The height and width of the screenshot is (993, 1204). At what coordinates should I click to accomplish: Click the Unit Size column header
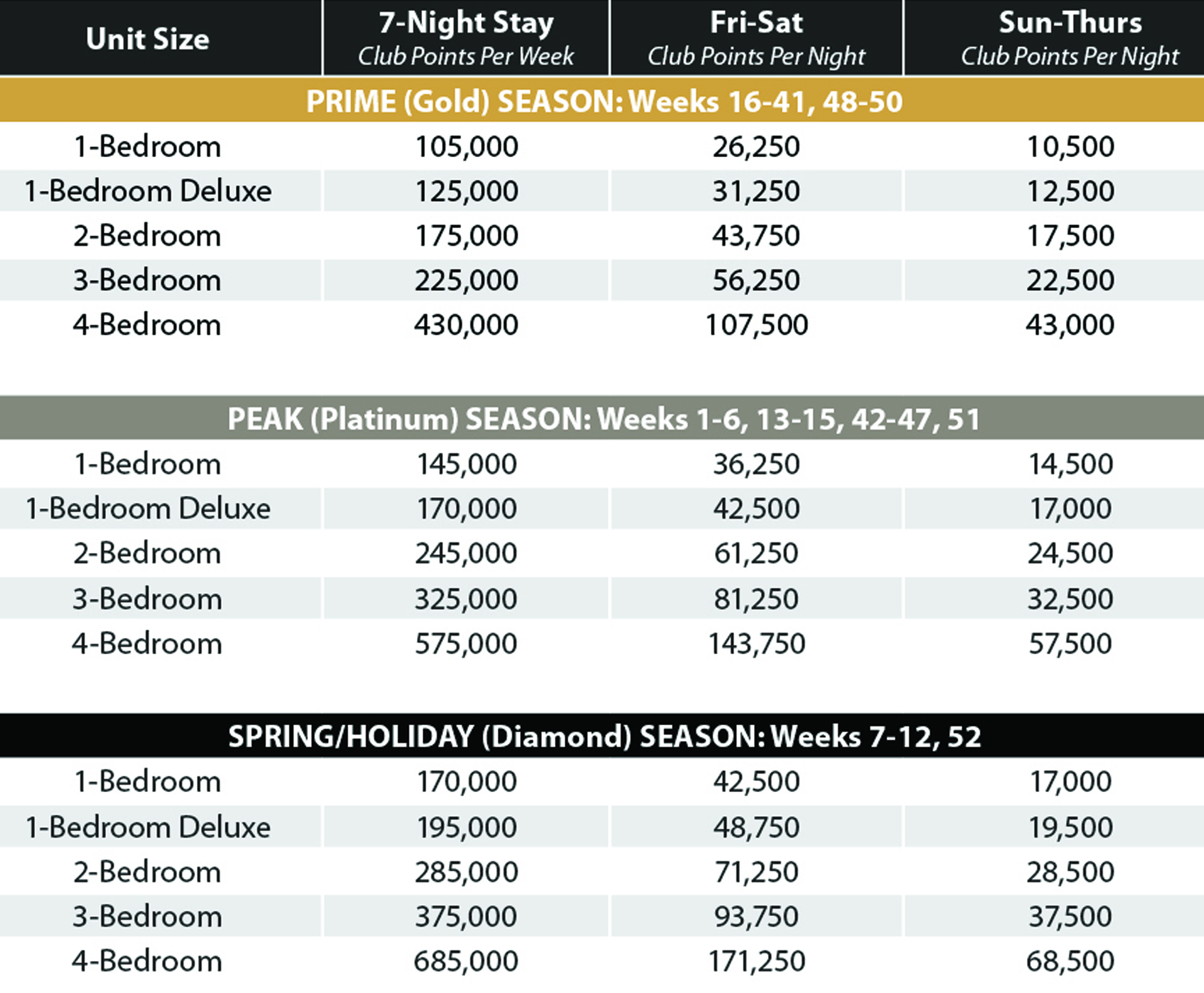[x=147, y=39]
